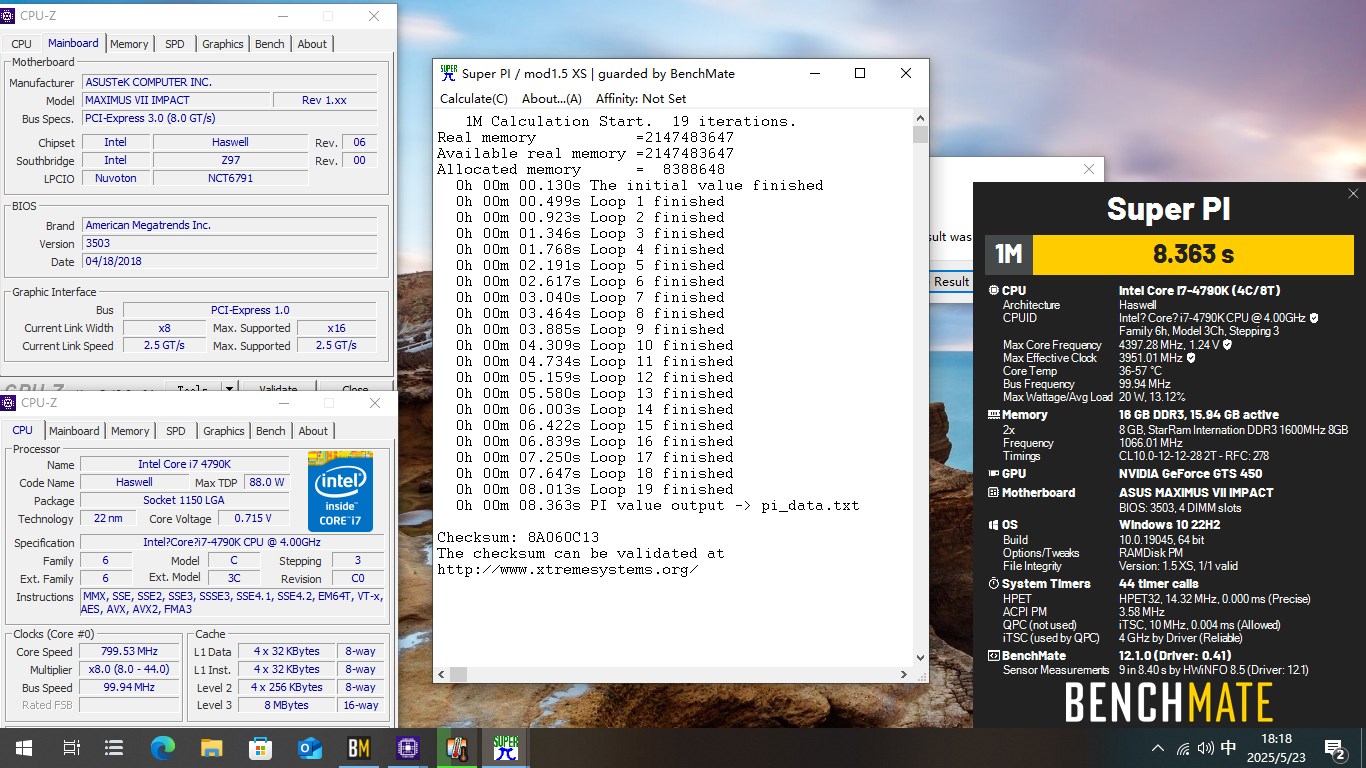Click the Motherboard section icon in BenchMate panel
Image resolution: width=1366 pixels, height=768 pixels.
(x=993, y=493)
